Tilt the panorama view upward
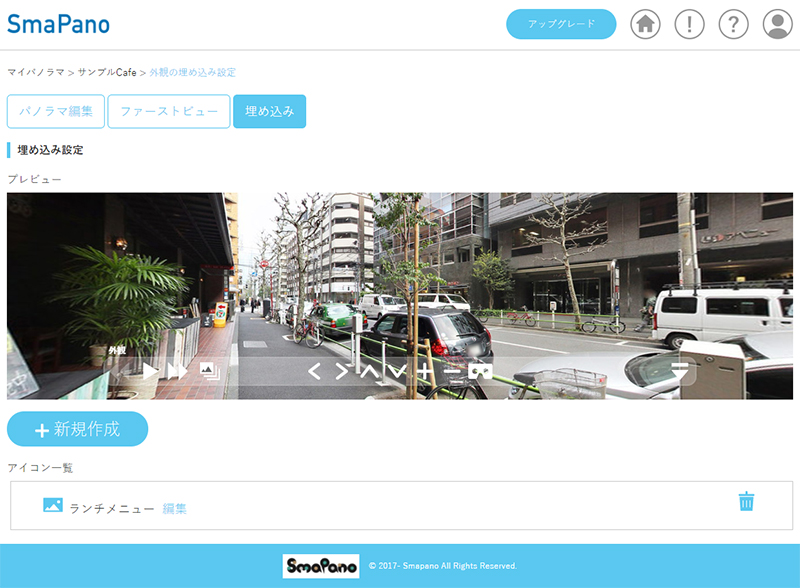Image resolution: width=800 pixels, height=588 pixels. (x=369, y=371)
